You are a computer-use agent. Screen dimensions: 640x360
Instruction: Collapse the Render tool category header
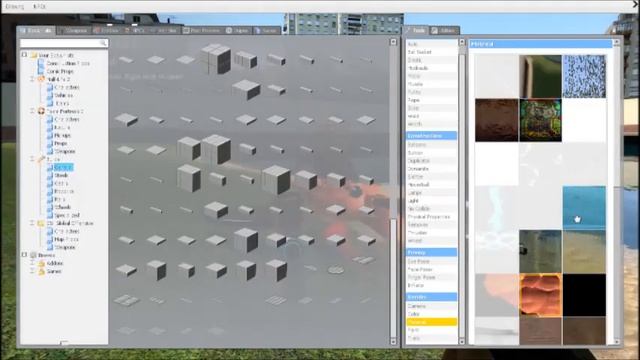point(431,297)
